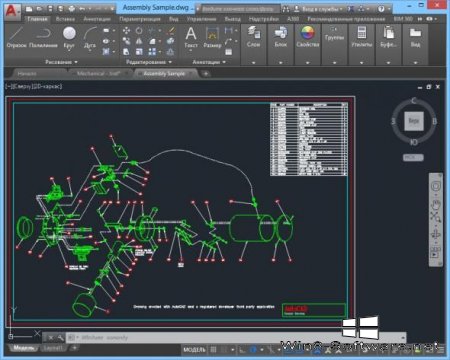Viewport: 450px width, 360px height.
Task: Select the Круг circle tool
Action: pos(69,37)
